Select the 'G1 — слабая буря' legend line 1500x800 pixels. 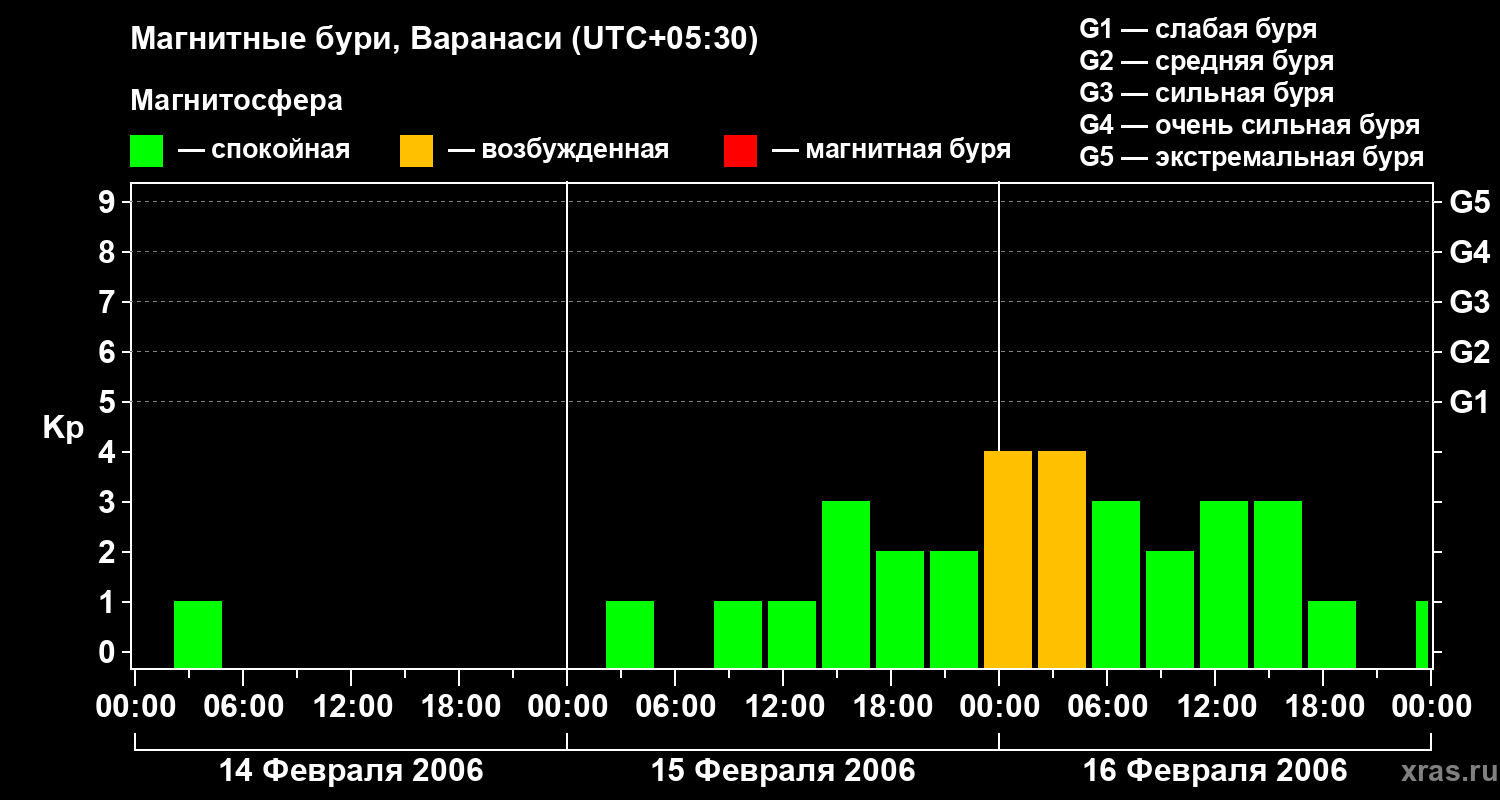pyautogui.click(x=1198, y=29)
